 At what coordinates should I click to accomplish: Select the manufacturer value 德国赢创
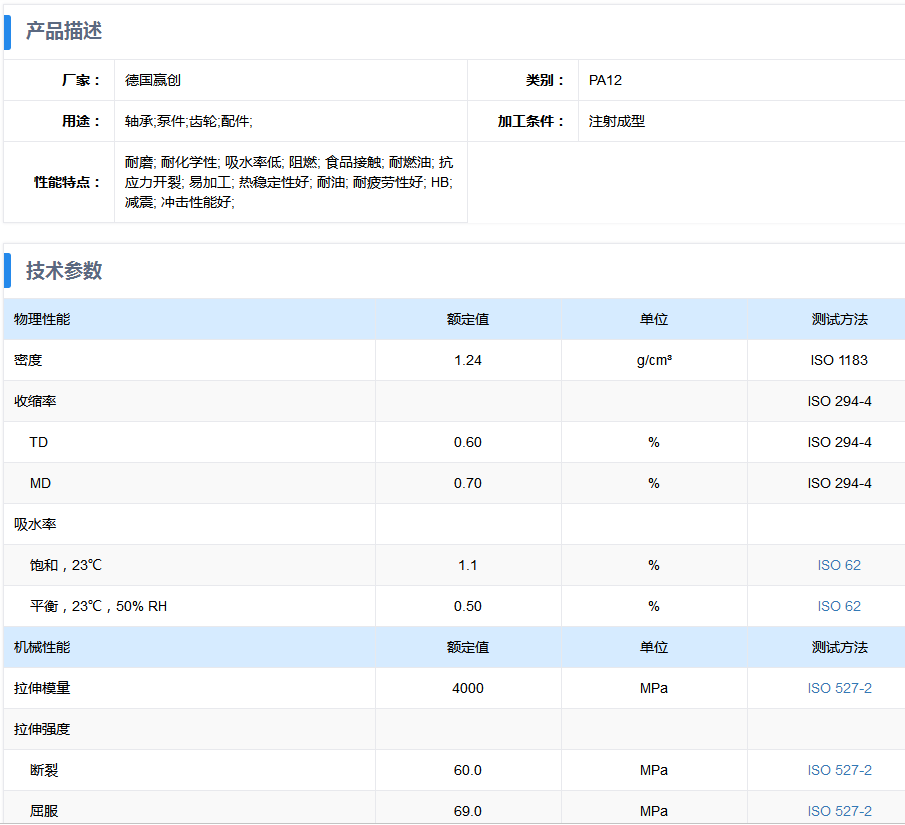pyautogui.click(x=153, y=80)
